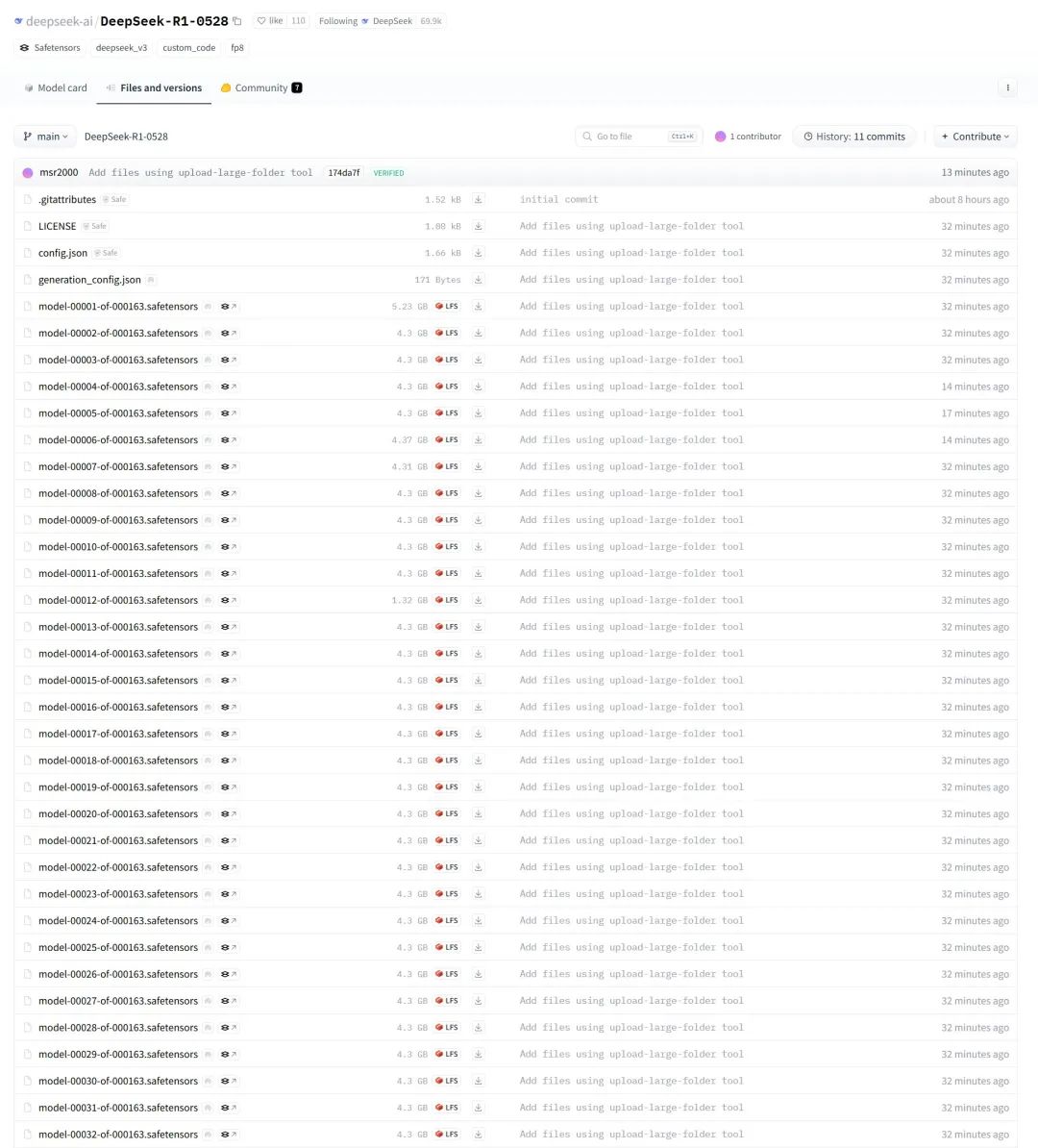This screenshot has width=1038, height=1148.
Task: Click the deepseek_v3 tag
Action: pyautogui.click(x=121, y=47)
